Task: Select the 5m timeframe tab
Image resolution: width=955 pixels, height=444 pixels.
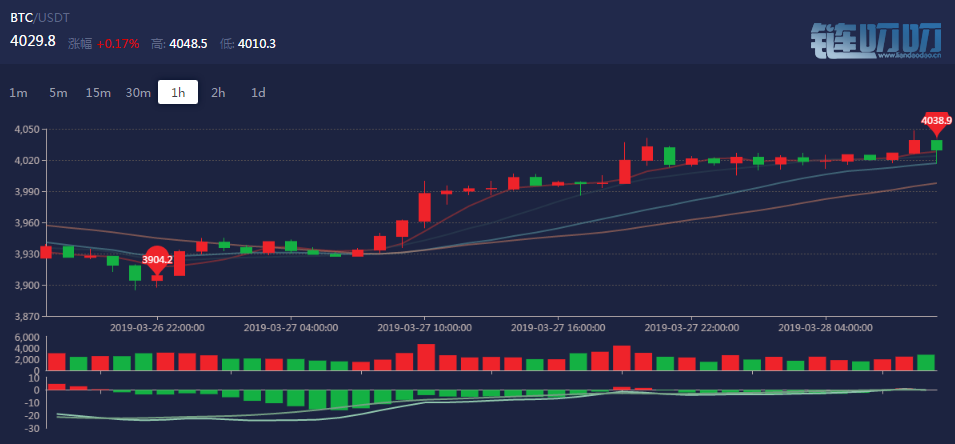Action: coord(58,93)
